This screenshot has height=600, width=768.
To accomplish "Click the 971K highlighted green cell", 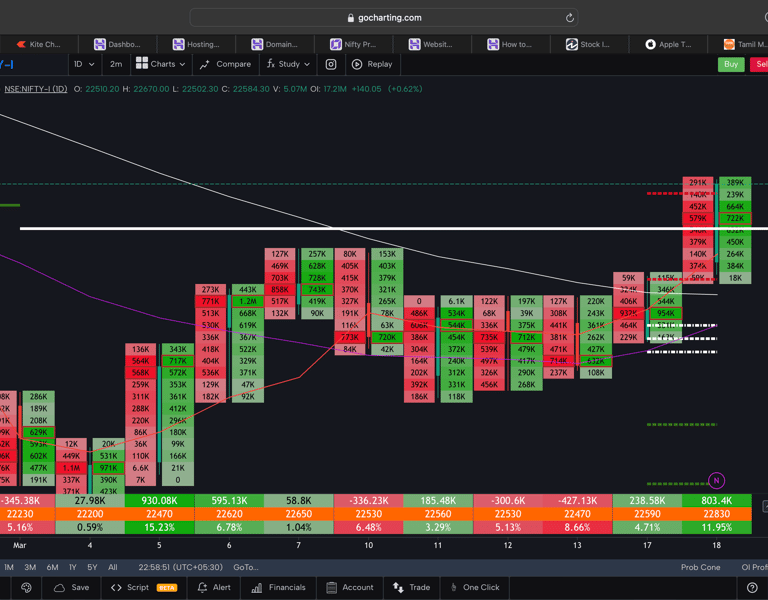I will click(x=108, y=468).
